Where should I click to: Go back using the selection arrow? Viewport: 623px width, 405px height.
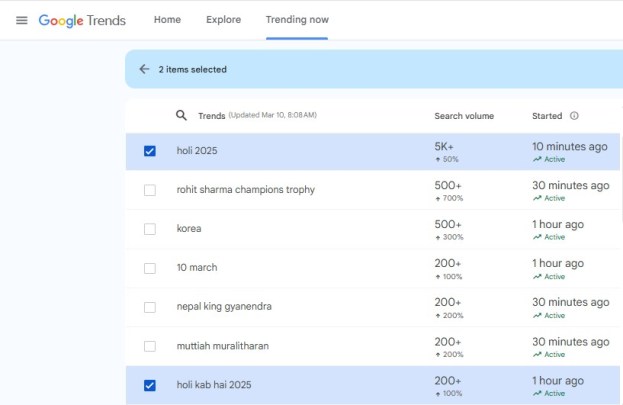pos(144,69)
